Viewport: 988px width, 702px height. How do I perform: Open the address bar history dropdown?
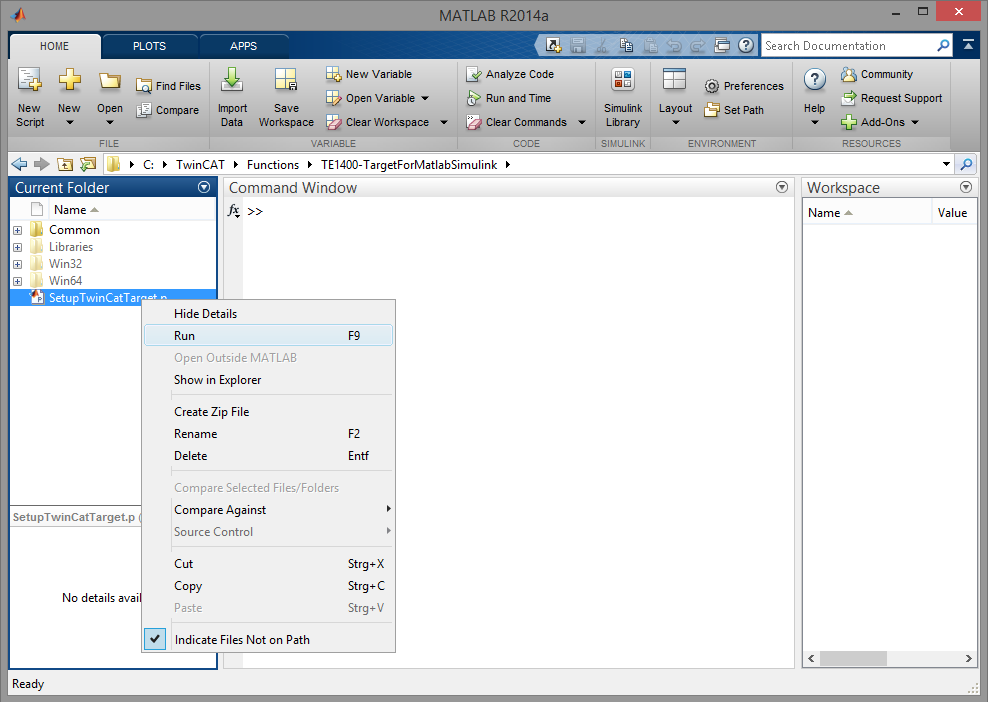click(x=946, y=164)
